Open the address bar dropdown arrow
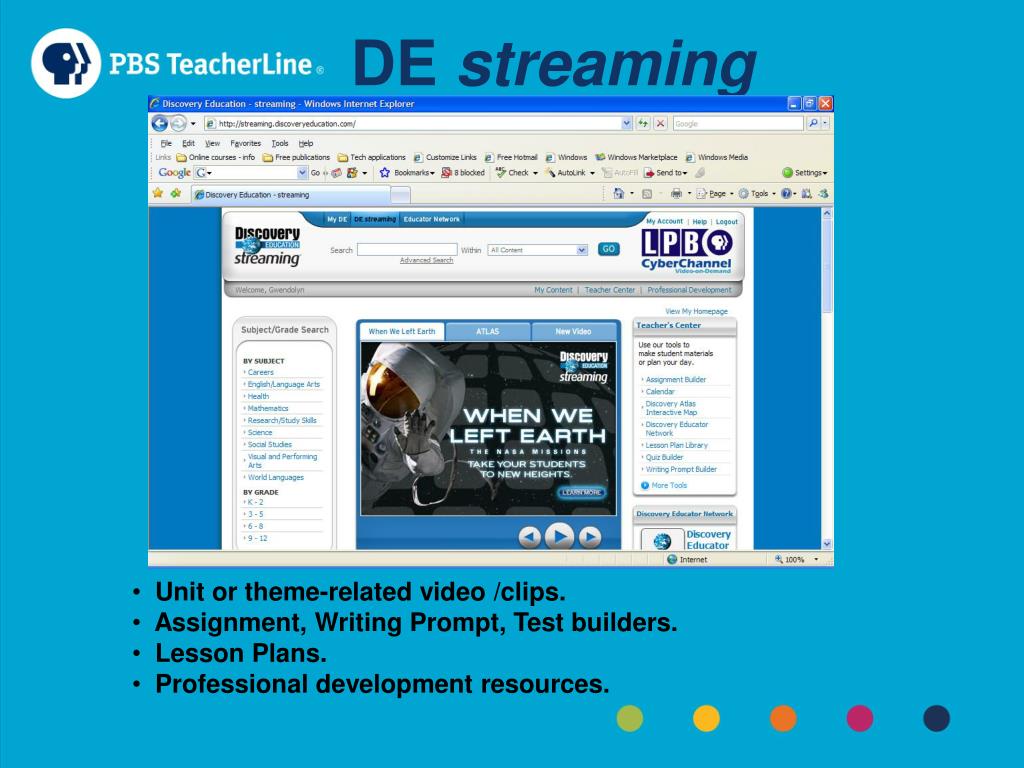 tap(626, 123)
